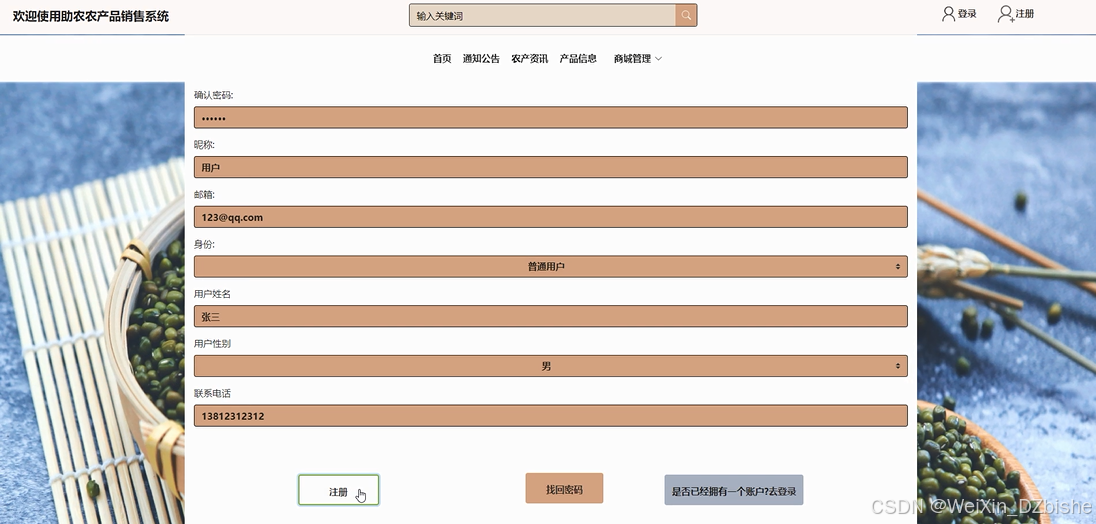The image size is (1096, 524).
Task: Open the 用户性别 dropdown showing 男
Action: coord(551,366)
